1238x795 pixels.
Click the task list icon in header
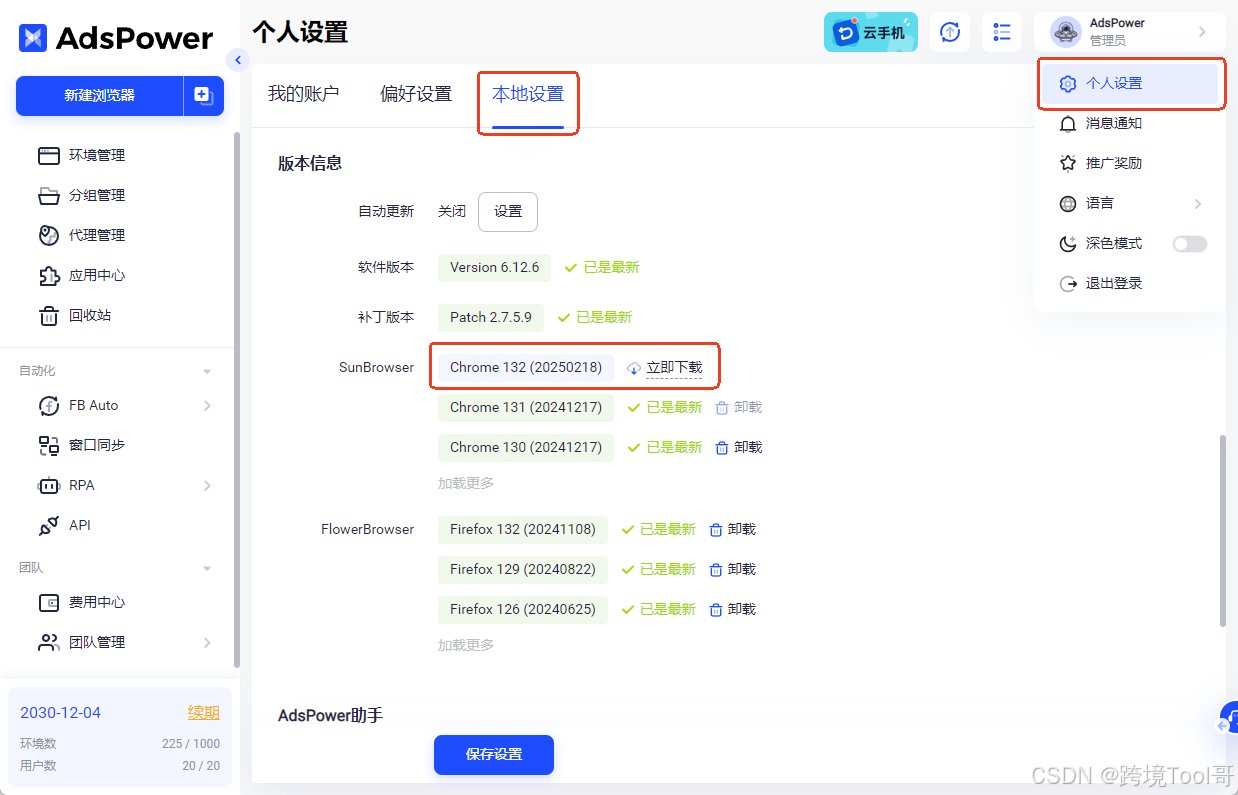point(1002,32)
